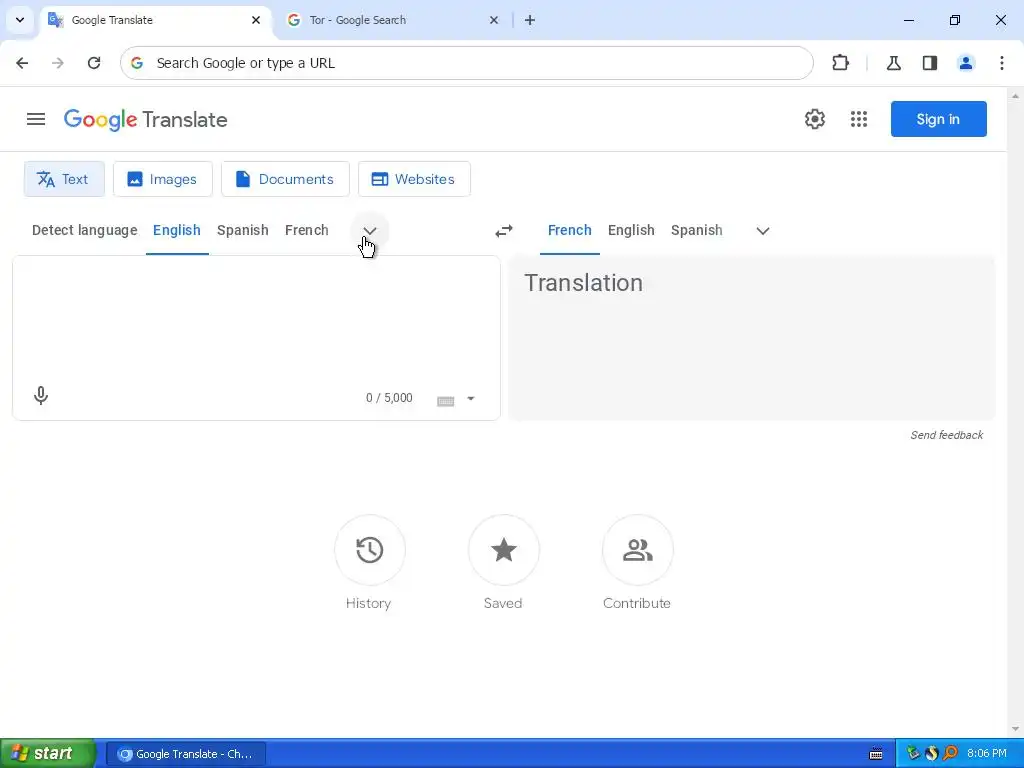Switch to Documents translation mode

click(285, 179)
